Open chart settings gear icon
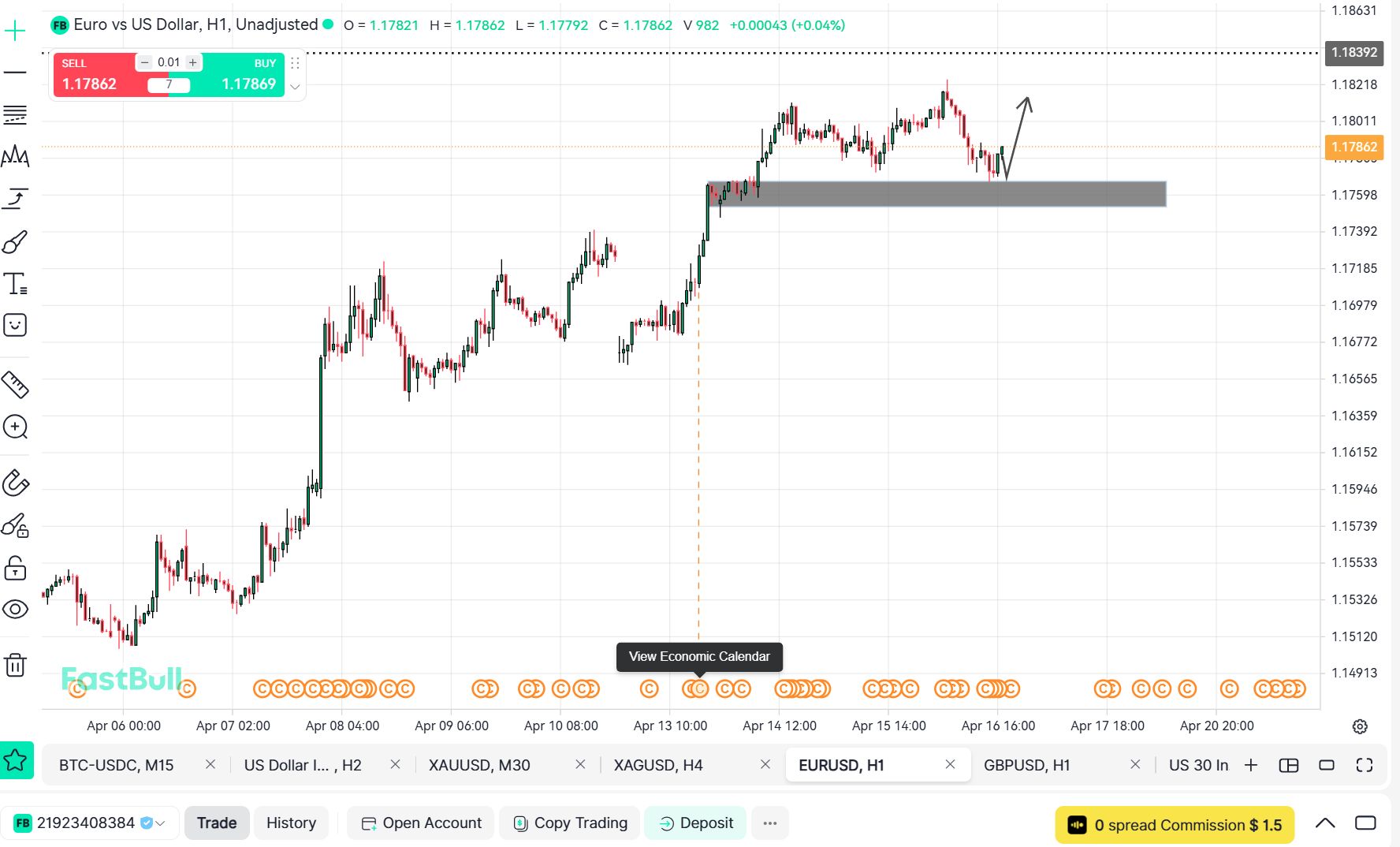Screen dimensions: 1400x847 pyautogui.click(x=1360, y=726)
